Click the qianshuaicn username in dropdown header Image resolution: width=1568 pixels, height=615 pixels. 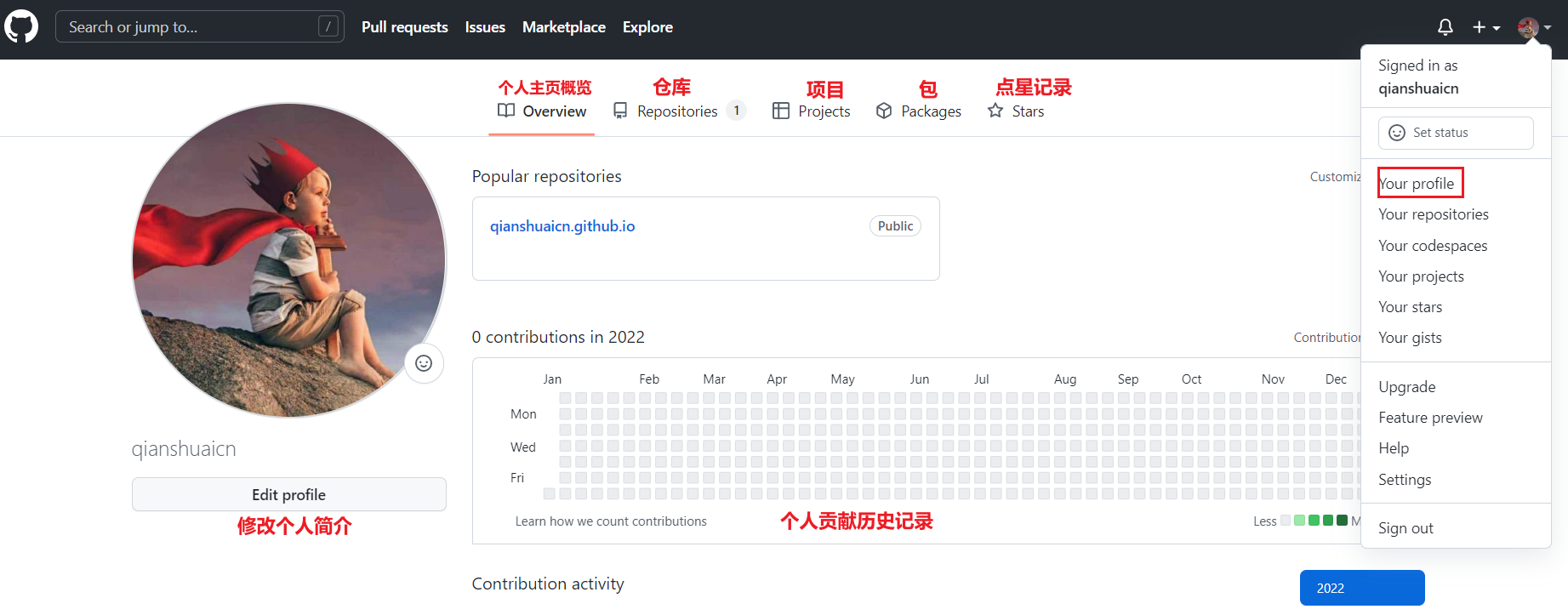(1418, 88)
